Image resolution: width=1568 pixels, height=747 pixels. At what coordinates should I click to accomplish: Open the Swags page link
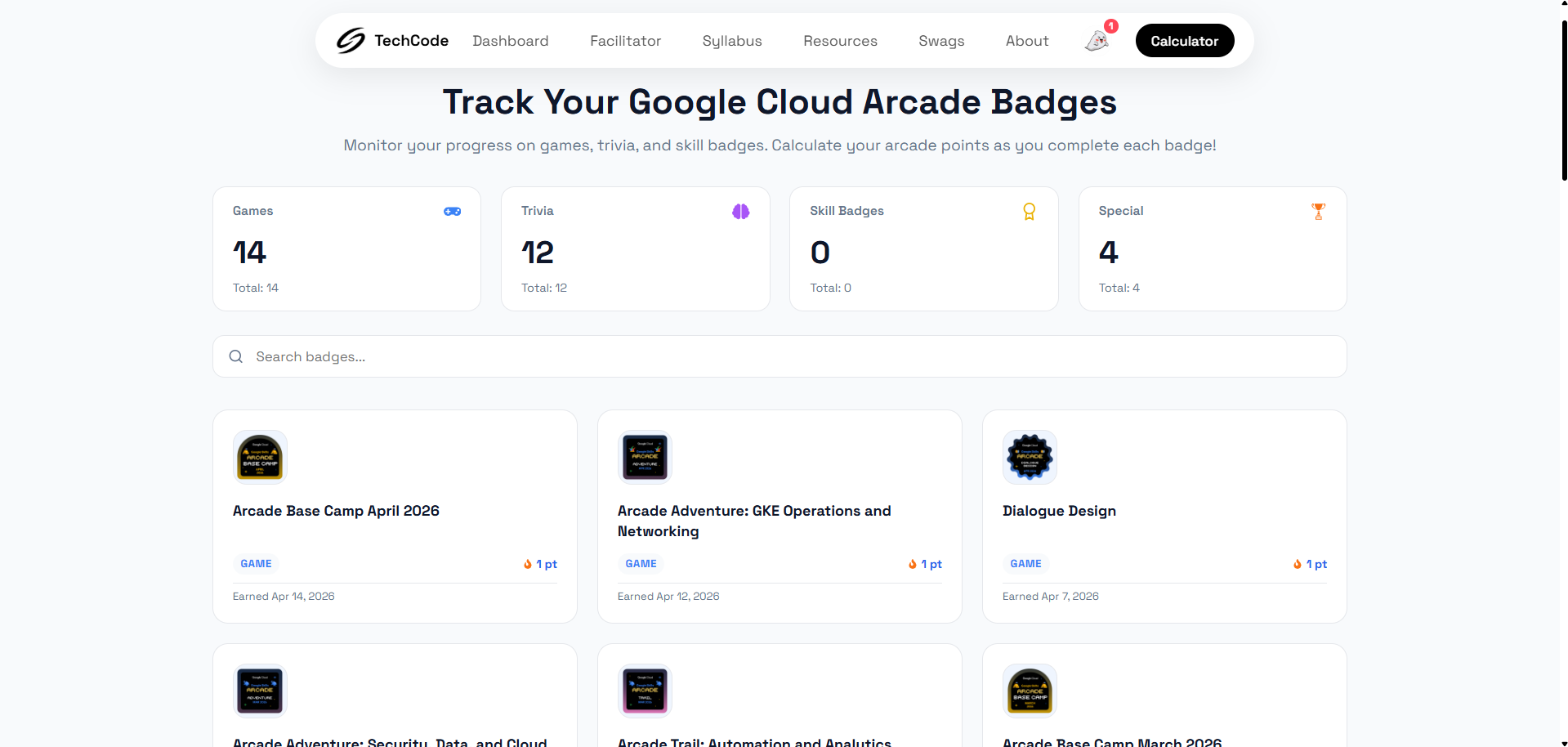pyautogui.click(x=940, y=40)
